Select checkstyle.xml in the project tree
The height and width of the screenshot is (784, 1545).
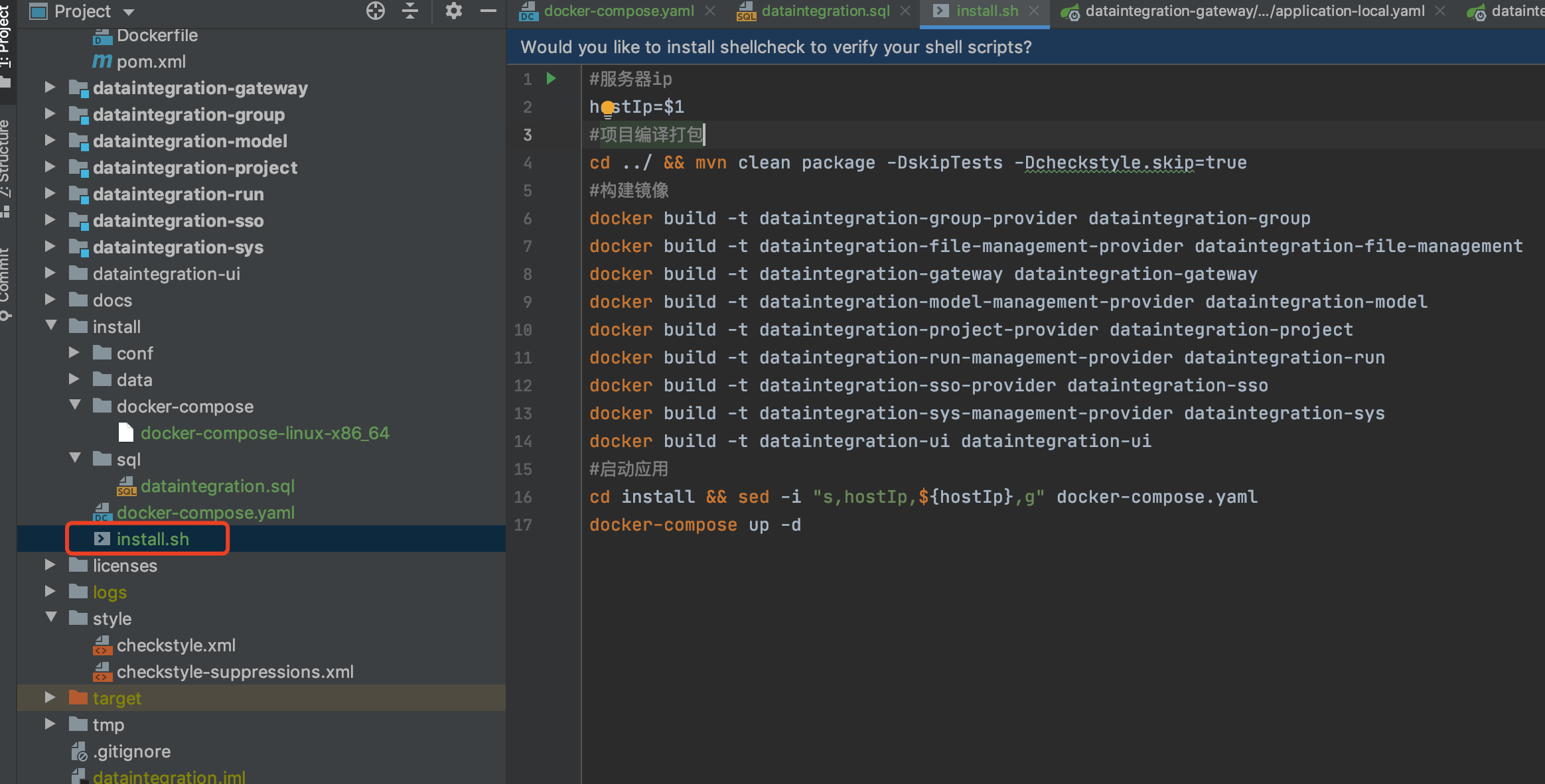pyautogui.click(x=176, y=645)
